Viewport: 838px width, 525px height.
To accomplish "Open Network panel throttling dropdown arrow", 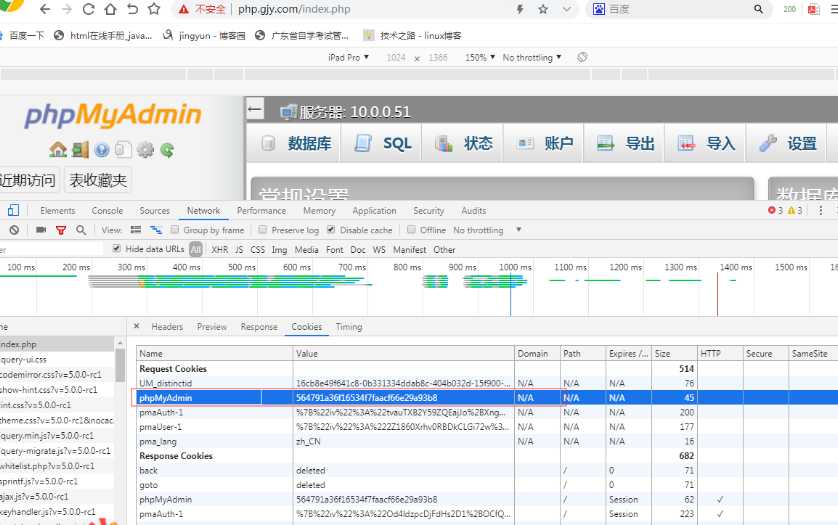I will tap(518, 229).
